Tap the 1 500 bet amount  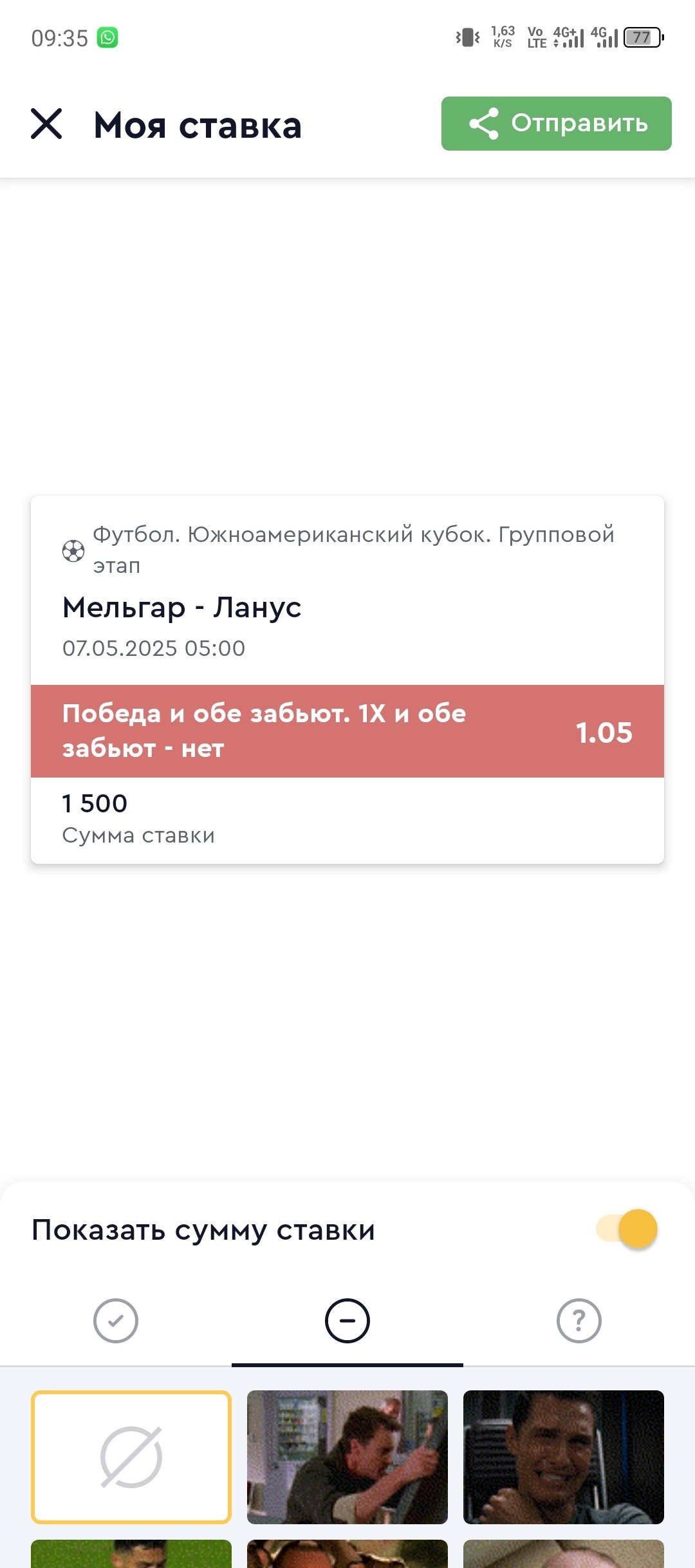coord(95,803)
